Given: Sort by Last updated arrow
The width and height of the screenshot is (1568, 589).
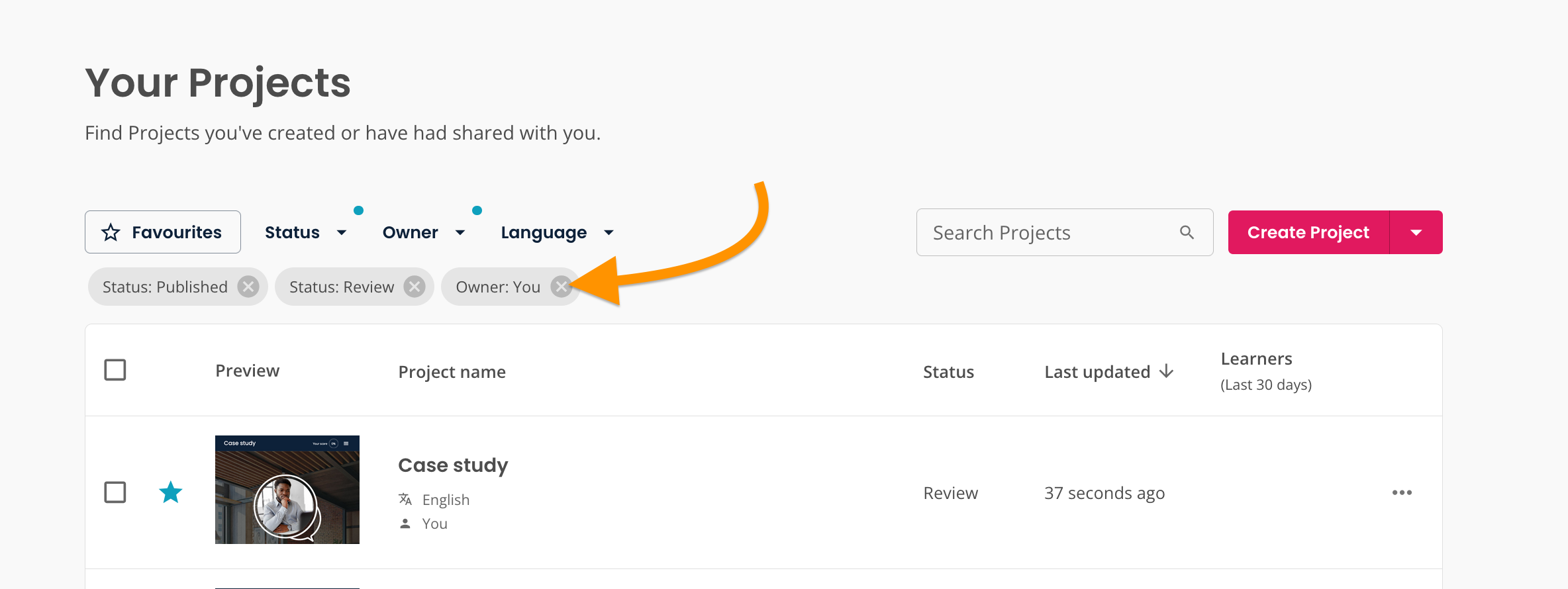Looking at the screenshot, I should point(1167,371).
